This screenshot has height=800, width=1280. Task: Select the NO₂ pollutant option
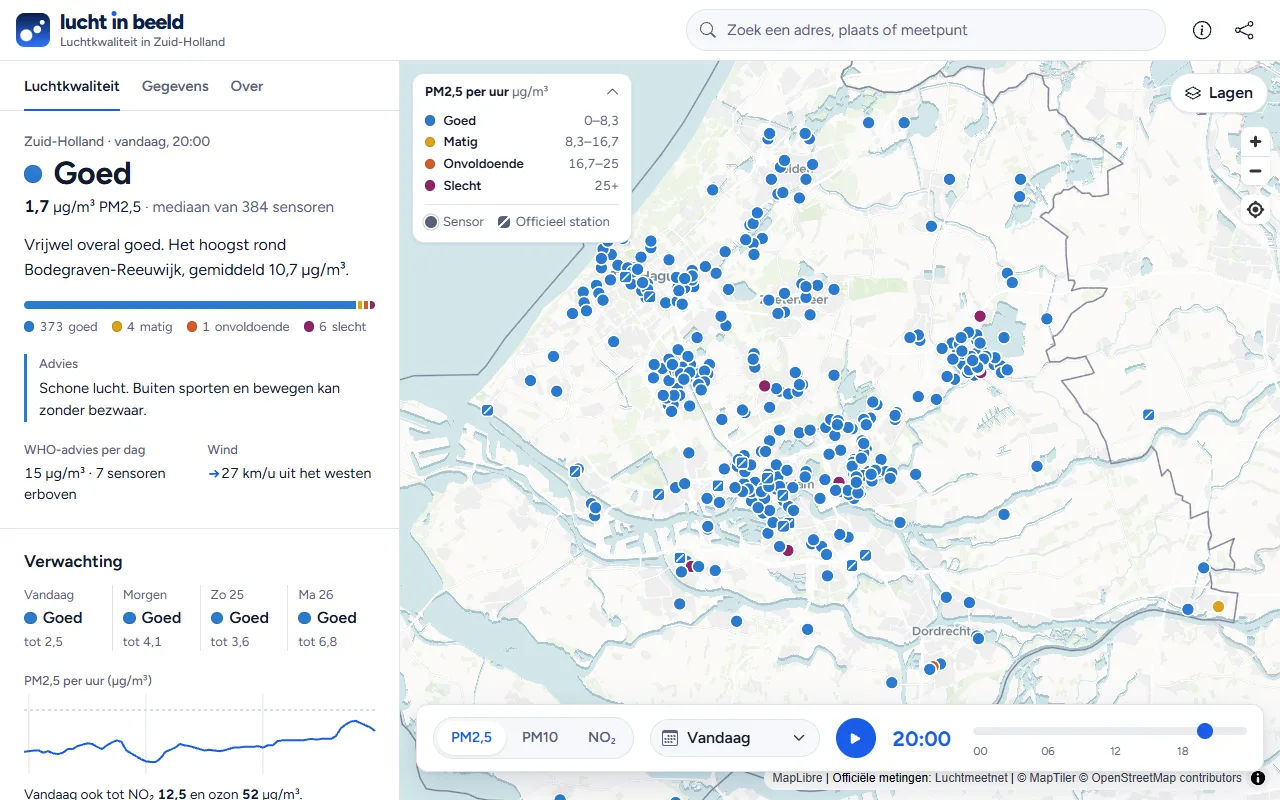pos(602,737)
